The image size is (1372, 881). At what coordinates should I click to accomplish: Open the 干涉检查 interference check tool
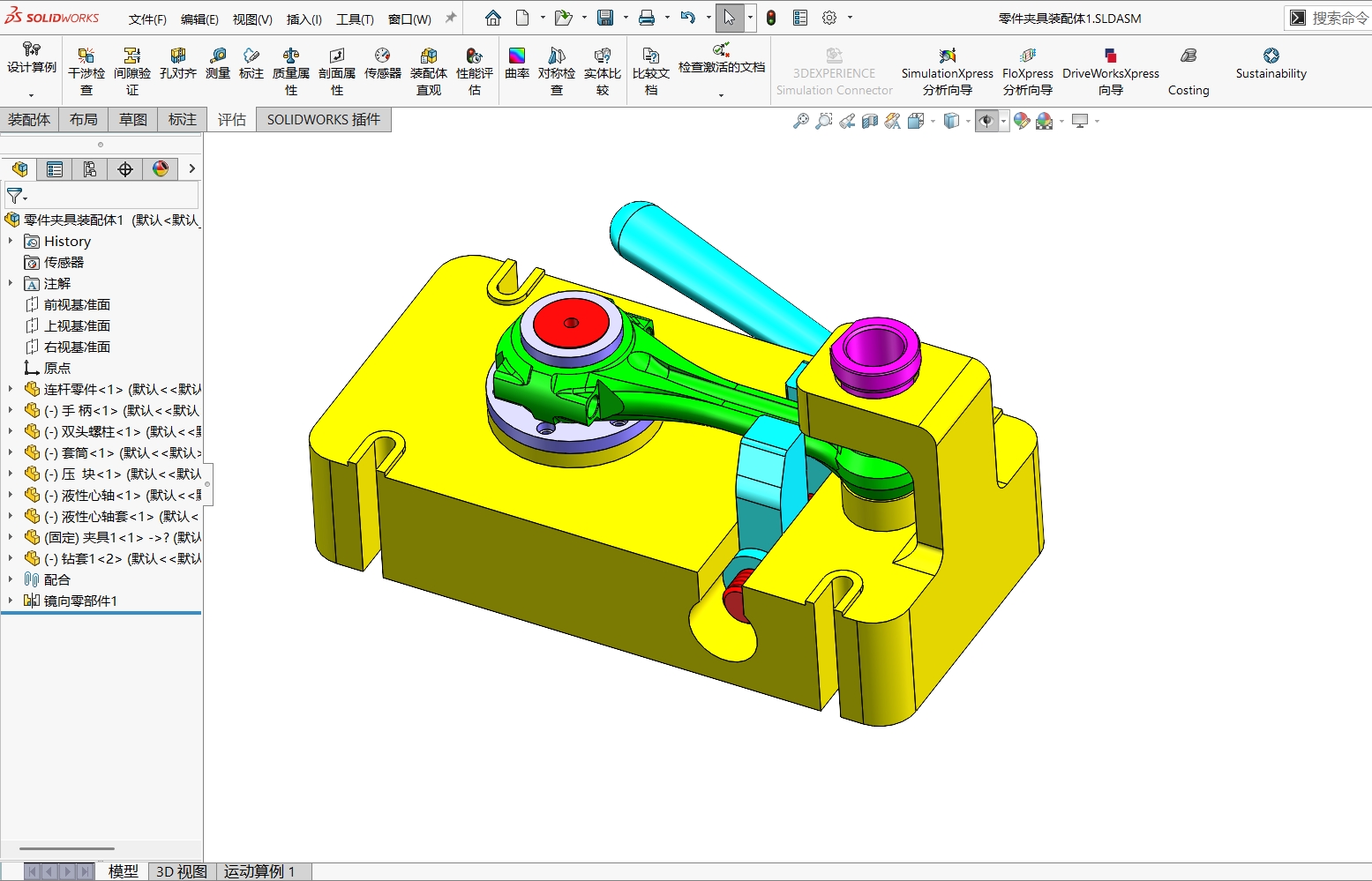click(x=86, y=71)
